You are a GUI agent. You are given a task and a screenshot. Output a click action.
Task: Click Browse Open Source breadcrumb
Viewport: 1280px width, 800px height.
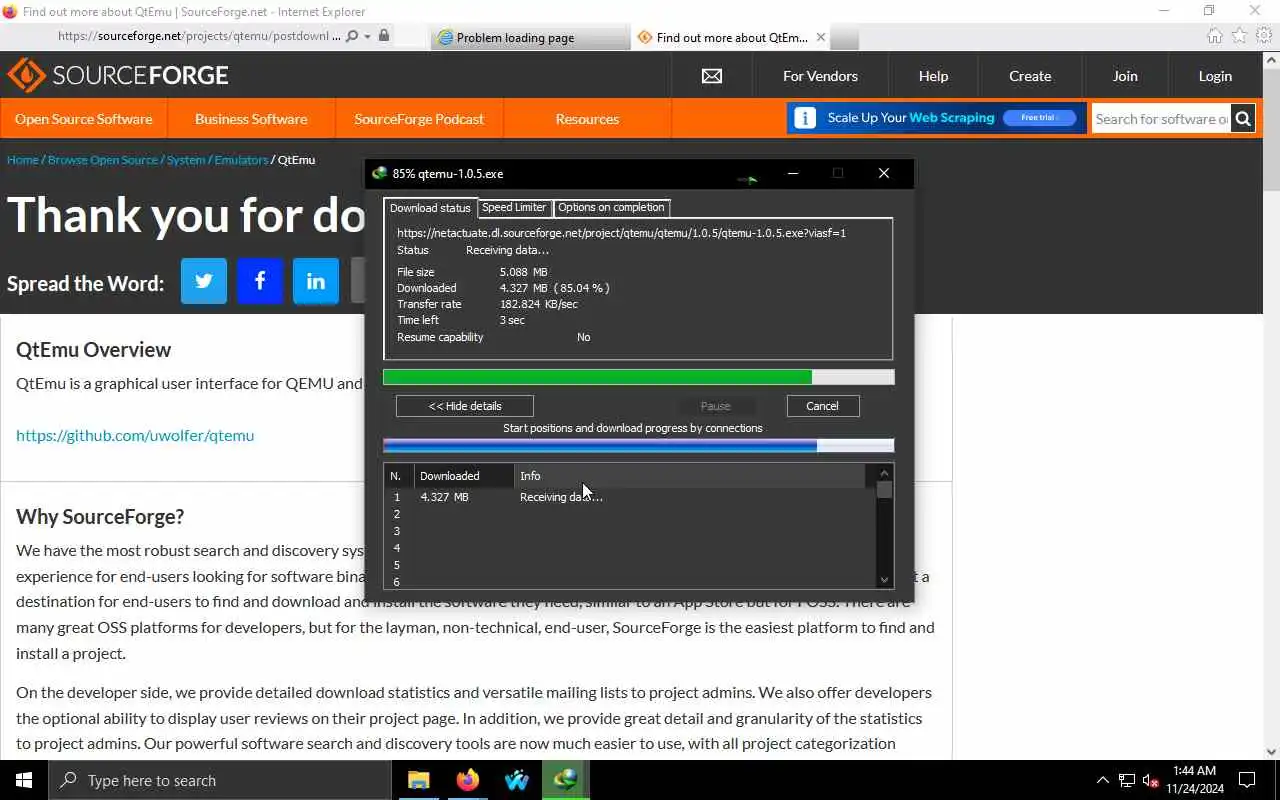click(x=103, y=160)
